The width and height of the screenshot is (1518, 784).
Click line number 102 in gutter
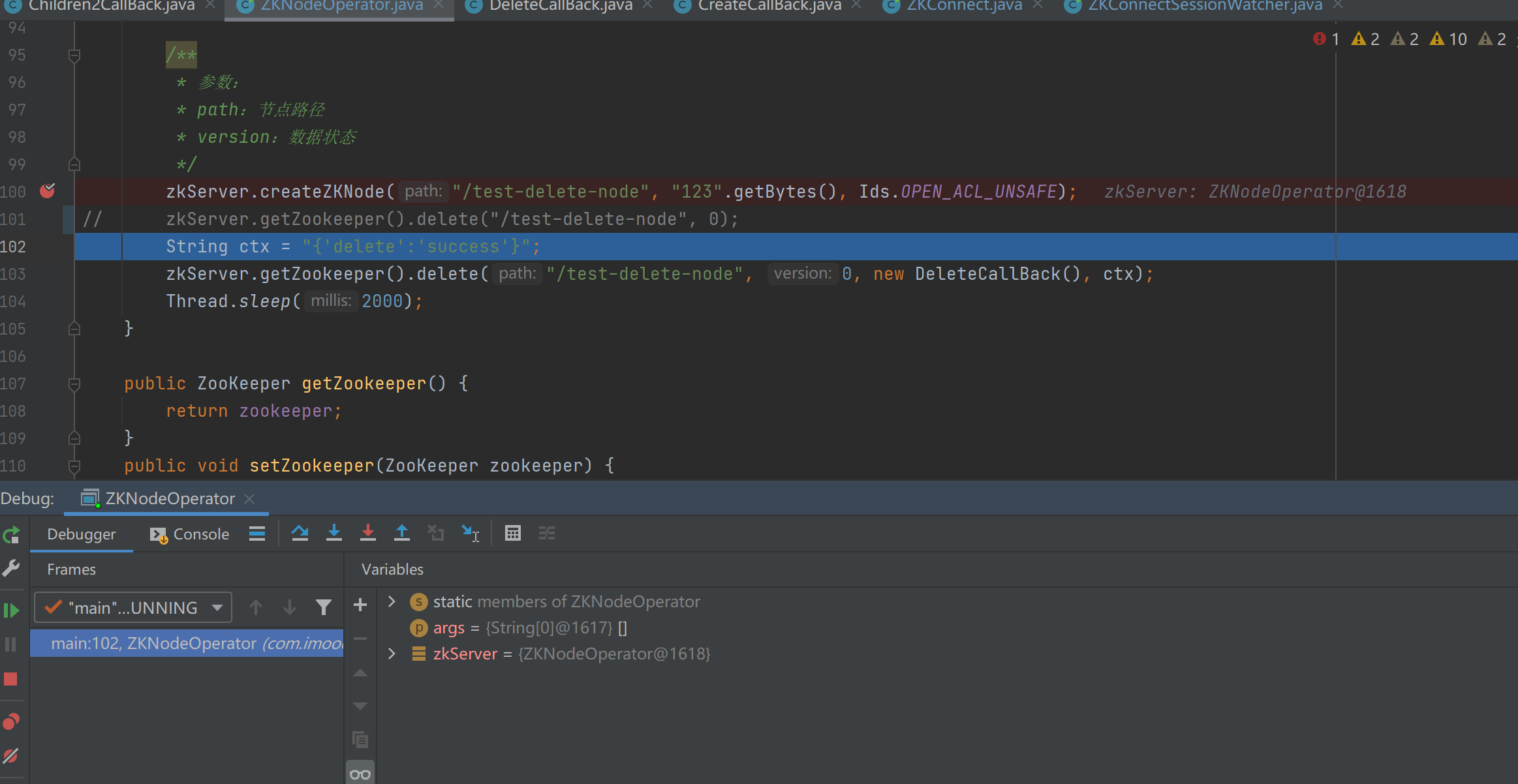[x=14, y=247]
